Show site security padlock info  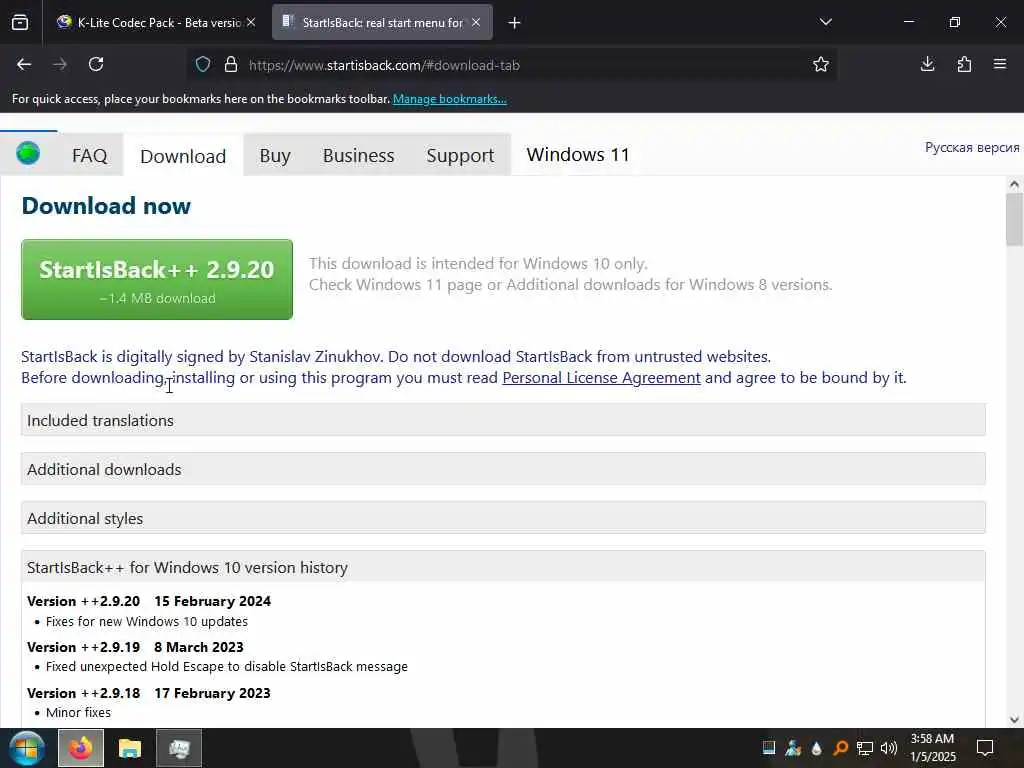tap(231, 65)
